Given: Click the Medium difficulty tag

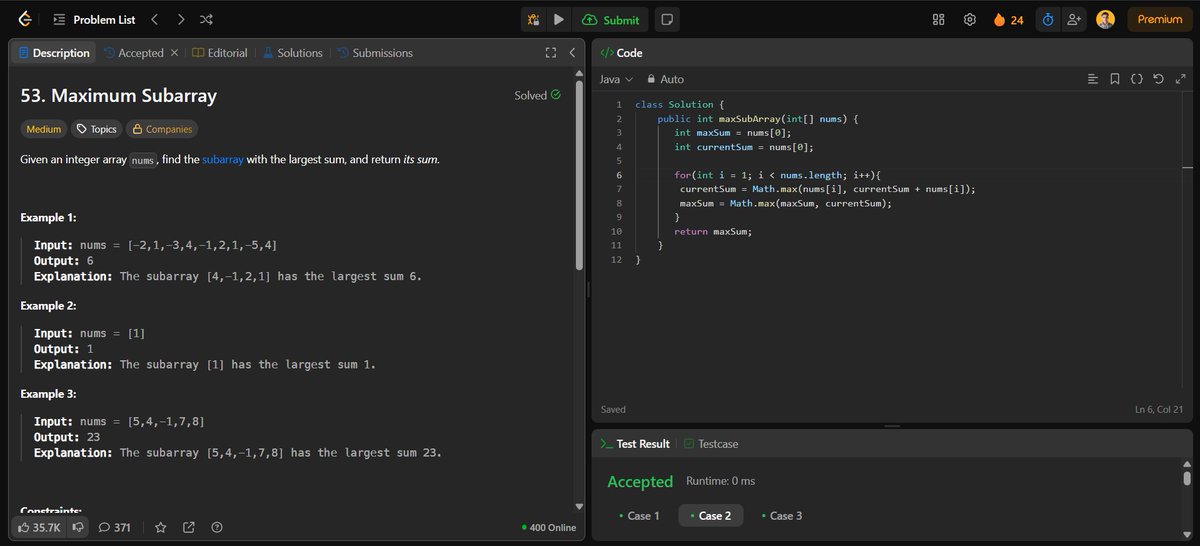Looking at the screenshot, I should click(x=44, y=129).
